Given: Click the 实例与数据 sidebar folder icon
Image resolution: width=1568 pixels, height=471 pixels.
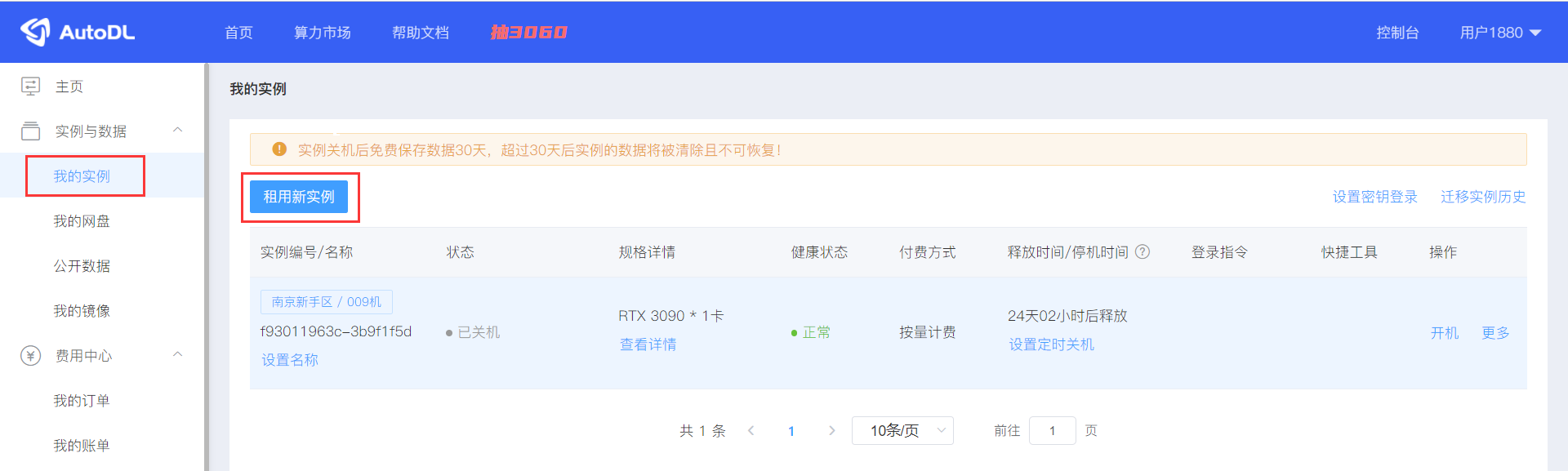Looking at the screenshot, I should tap(31, 131).
